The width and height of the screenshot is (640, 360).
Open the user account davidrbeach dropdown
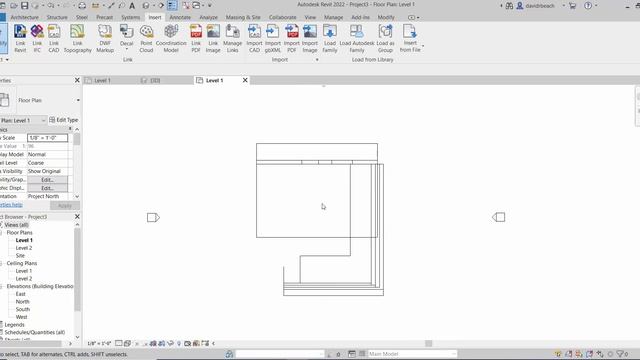564,6
